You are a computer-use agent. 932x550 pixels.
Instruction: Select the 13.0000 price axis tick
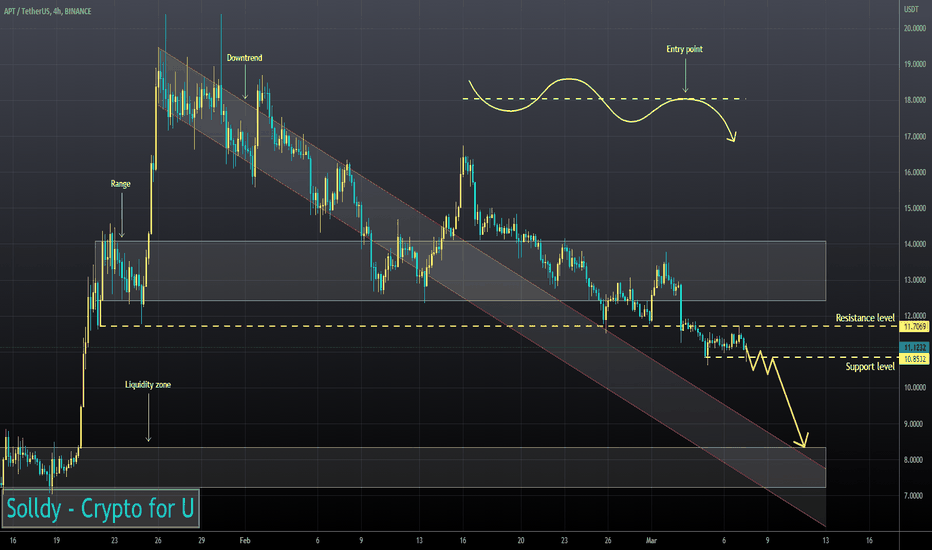915,280
